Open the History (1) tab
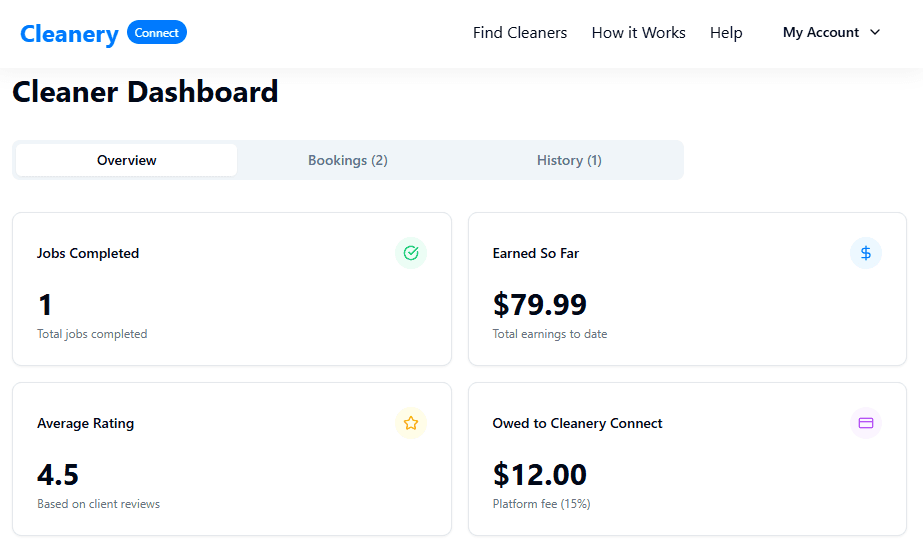This screenshot has width=923, height=548. point(569,160)
